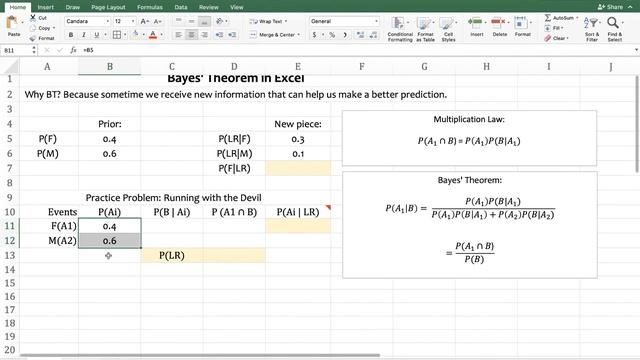Switch to the Insert tab

click(x=45, y=7)
